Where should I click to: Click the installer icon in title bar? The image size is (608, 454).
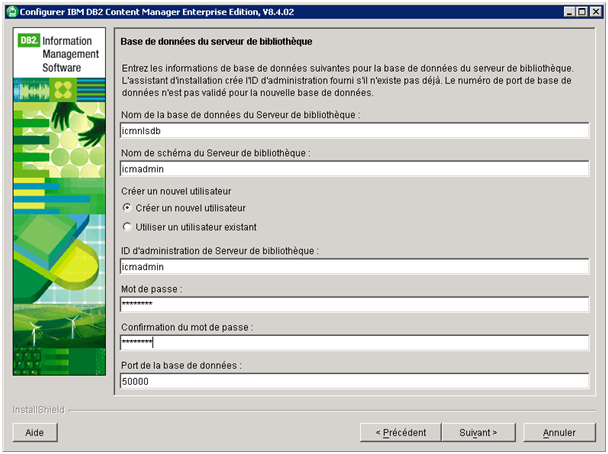(x=12, y=12)
